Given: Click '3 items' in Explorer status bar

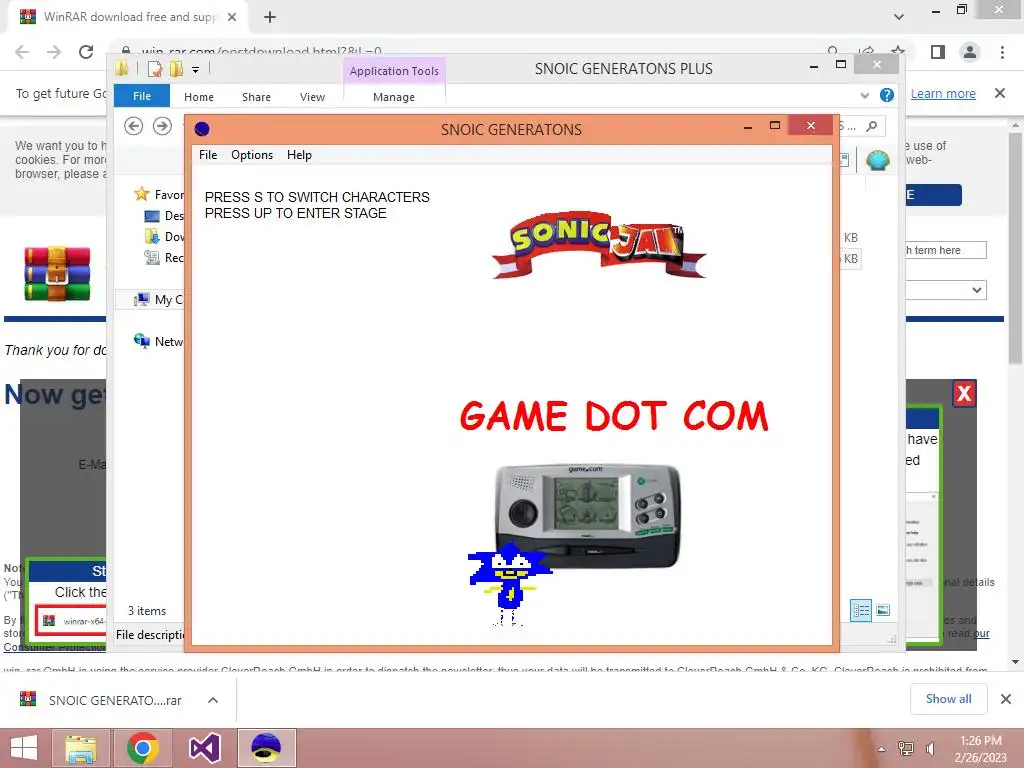Looking at the screenshot, I should 147,611.
